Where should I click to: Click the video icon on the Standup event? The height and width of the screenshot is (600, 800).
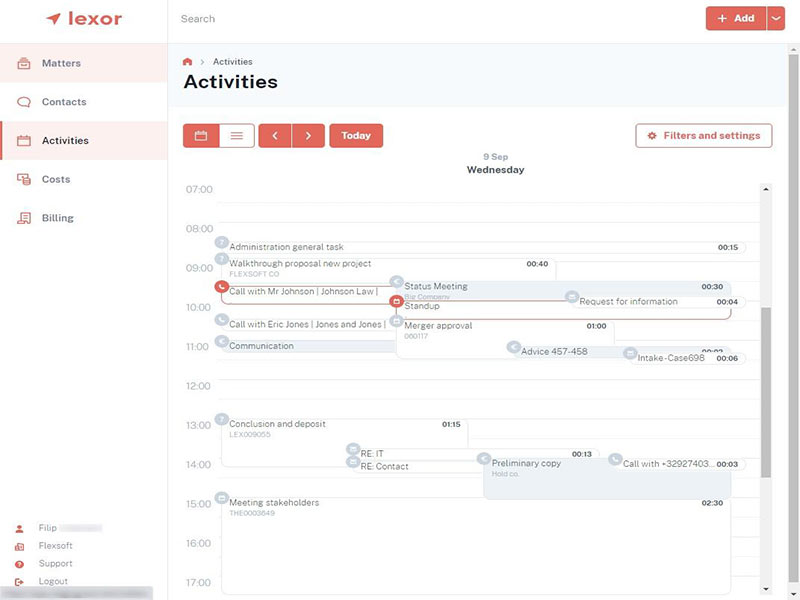click(399, 300)
